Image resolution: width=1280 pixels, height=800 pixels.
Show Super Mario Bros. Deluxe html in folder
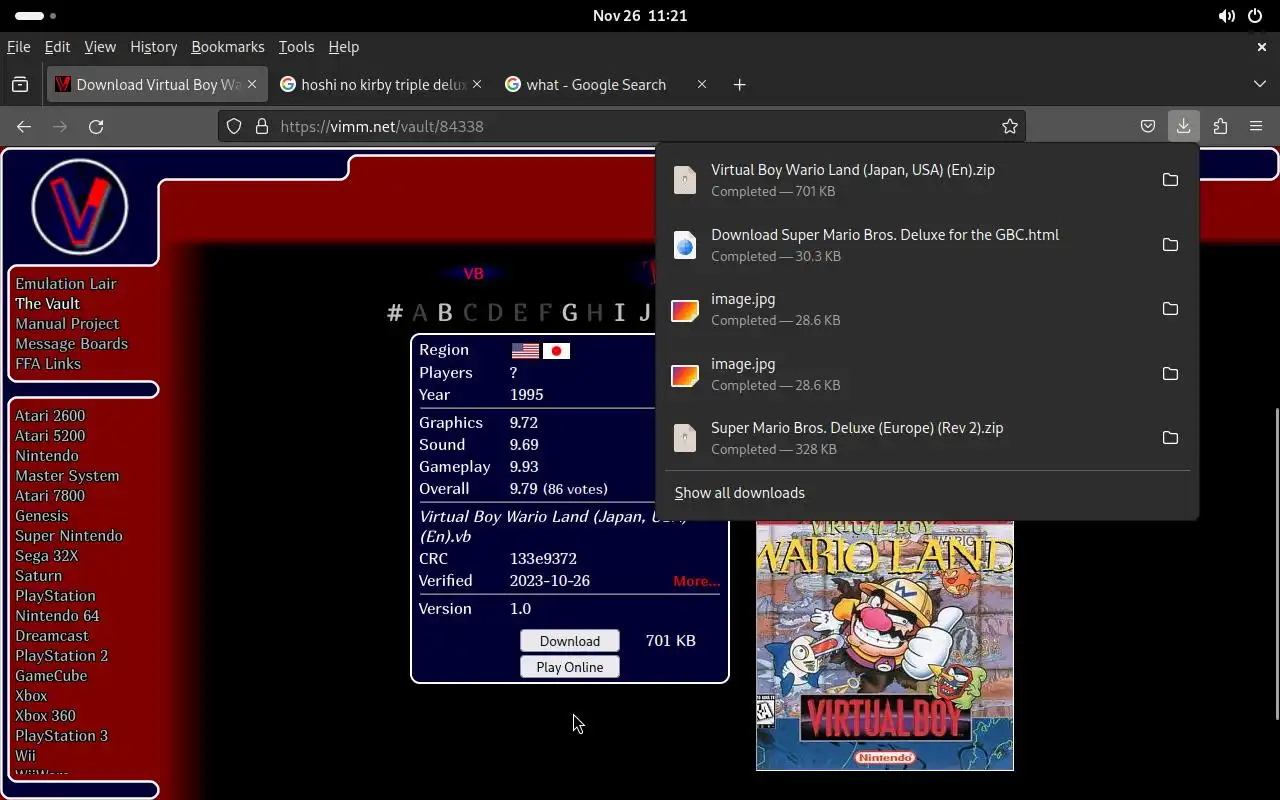click(1170, 245)
